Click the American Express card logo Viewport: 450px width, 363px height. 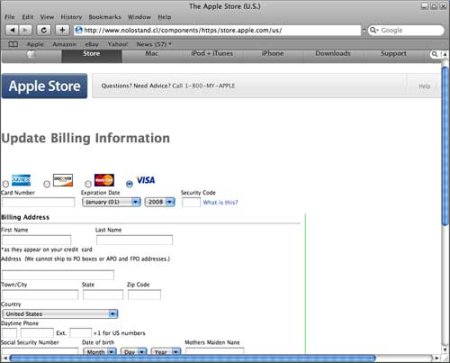click(x=21, y=180)
